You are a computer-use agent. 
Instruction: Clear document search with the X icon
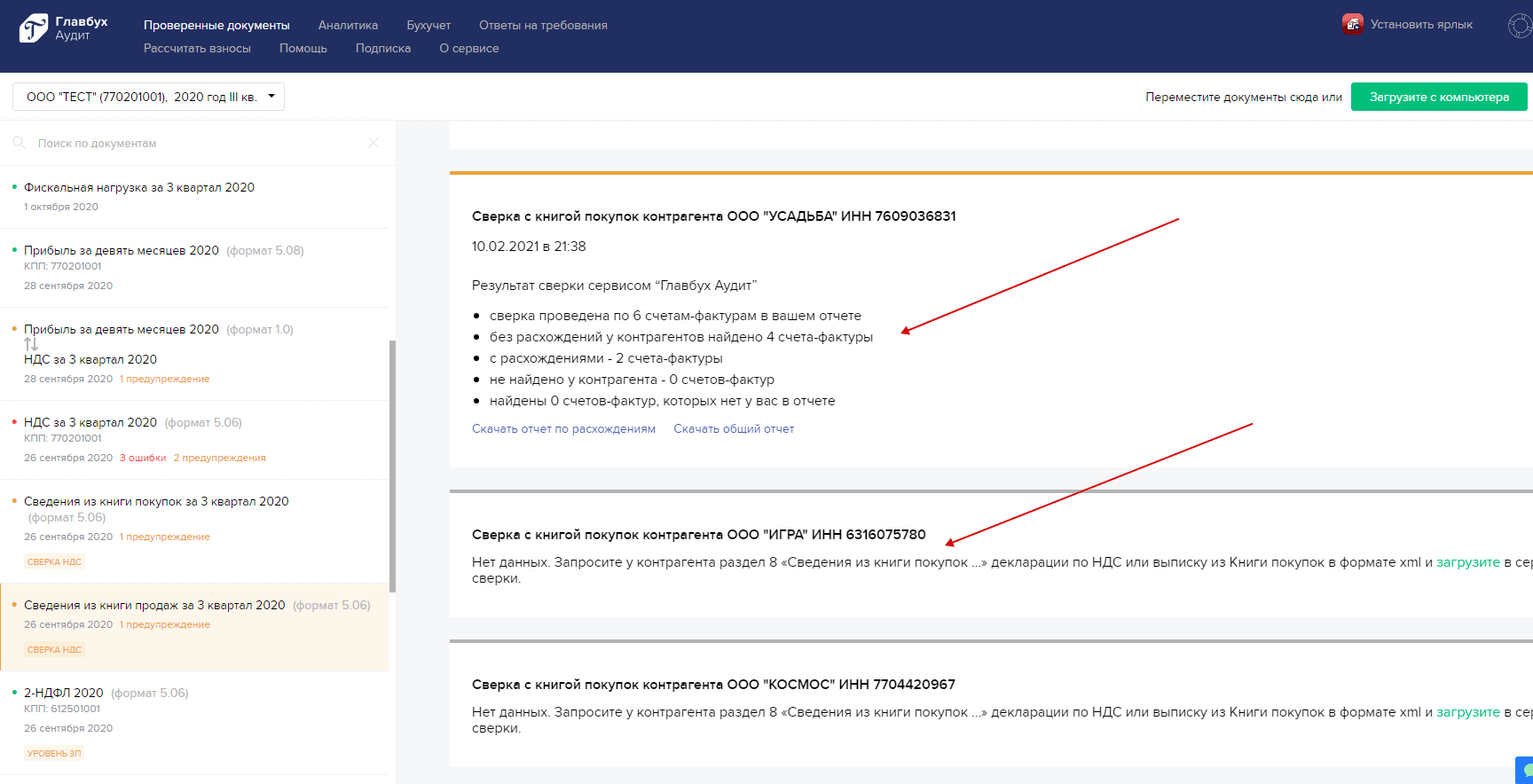tap(373, 143)
